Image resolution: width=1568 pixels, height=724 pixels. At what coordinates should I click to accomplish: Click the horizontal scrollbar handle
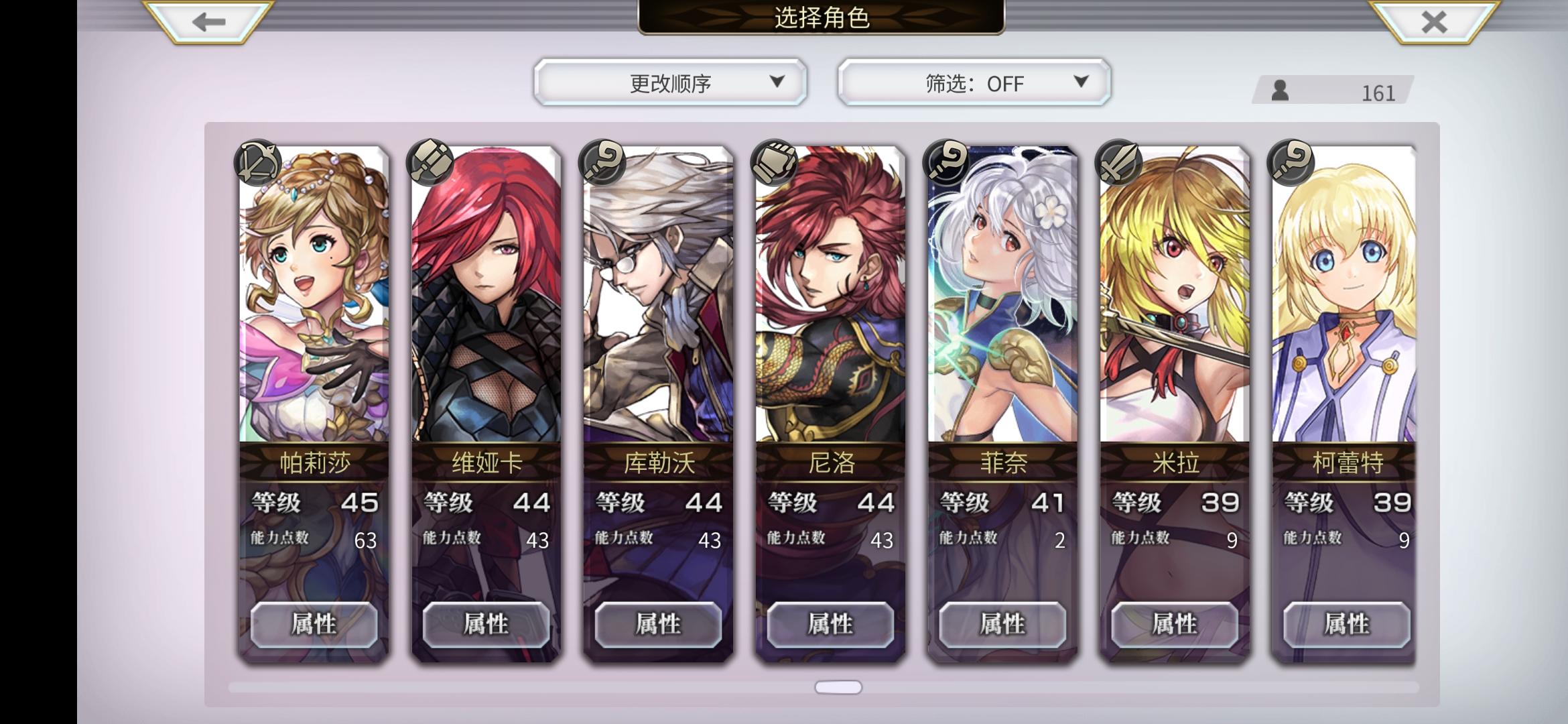coord(838,687)
